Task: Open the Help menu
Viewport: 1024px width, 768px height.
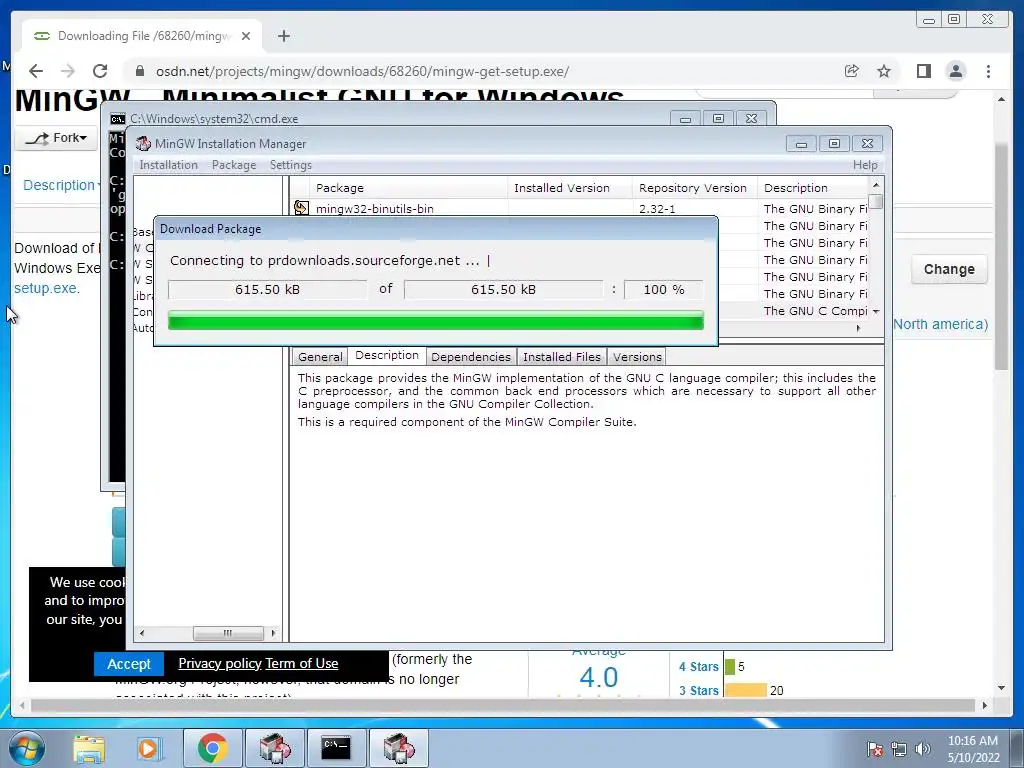Action: coord(865,165)
